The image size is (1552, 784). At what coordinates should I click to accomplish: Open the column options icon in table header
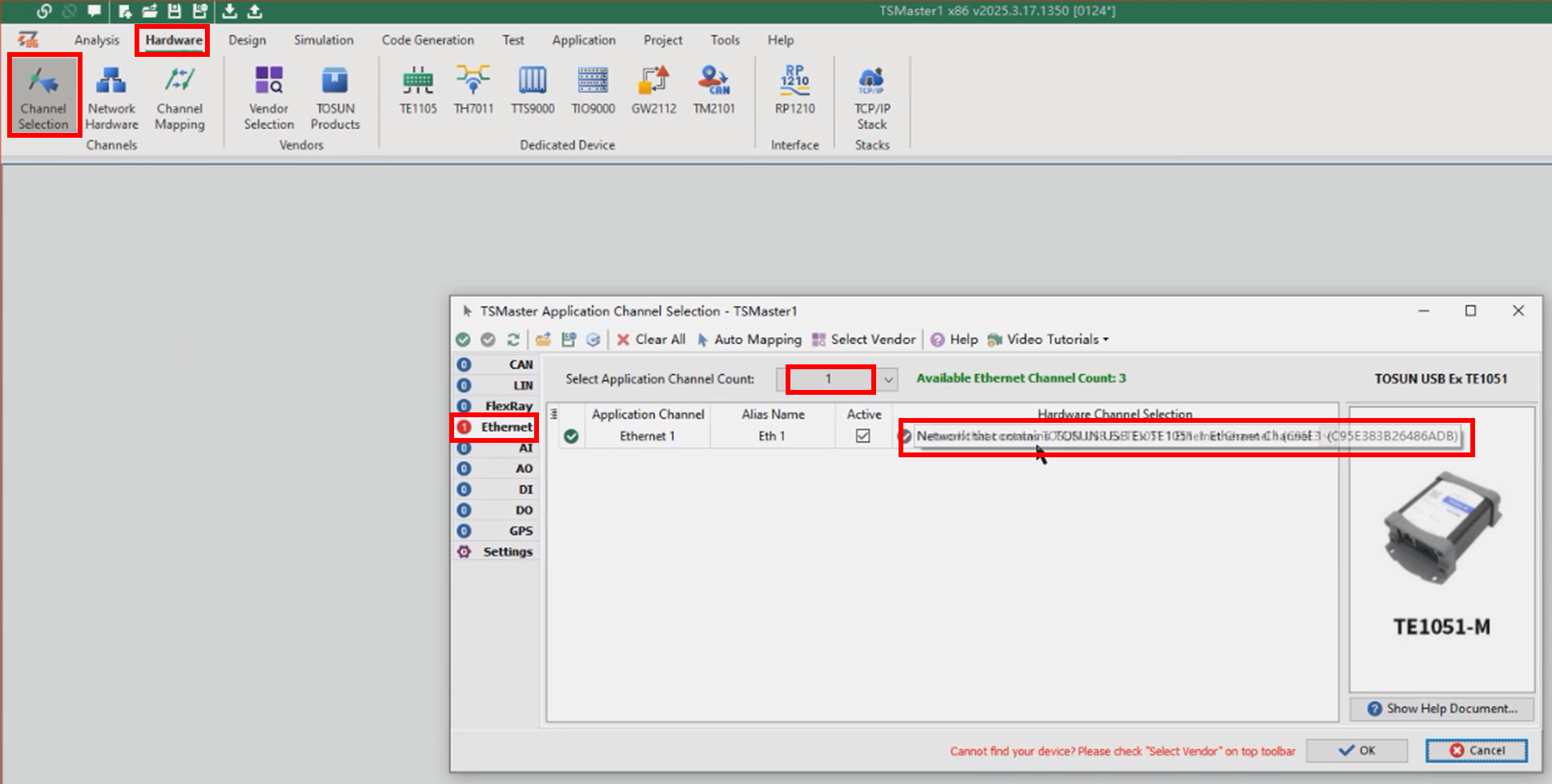pos(553,414)
